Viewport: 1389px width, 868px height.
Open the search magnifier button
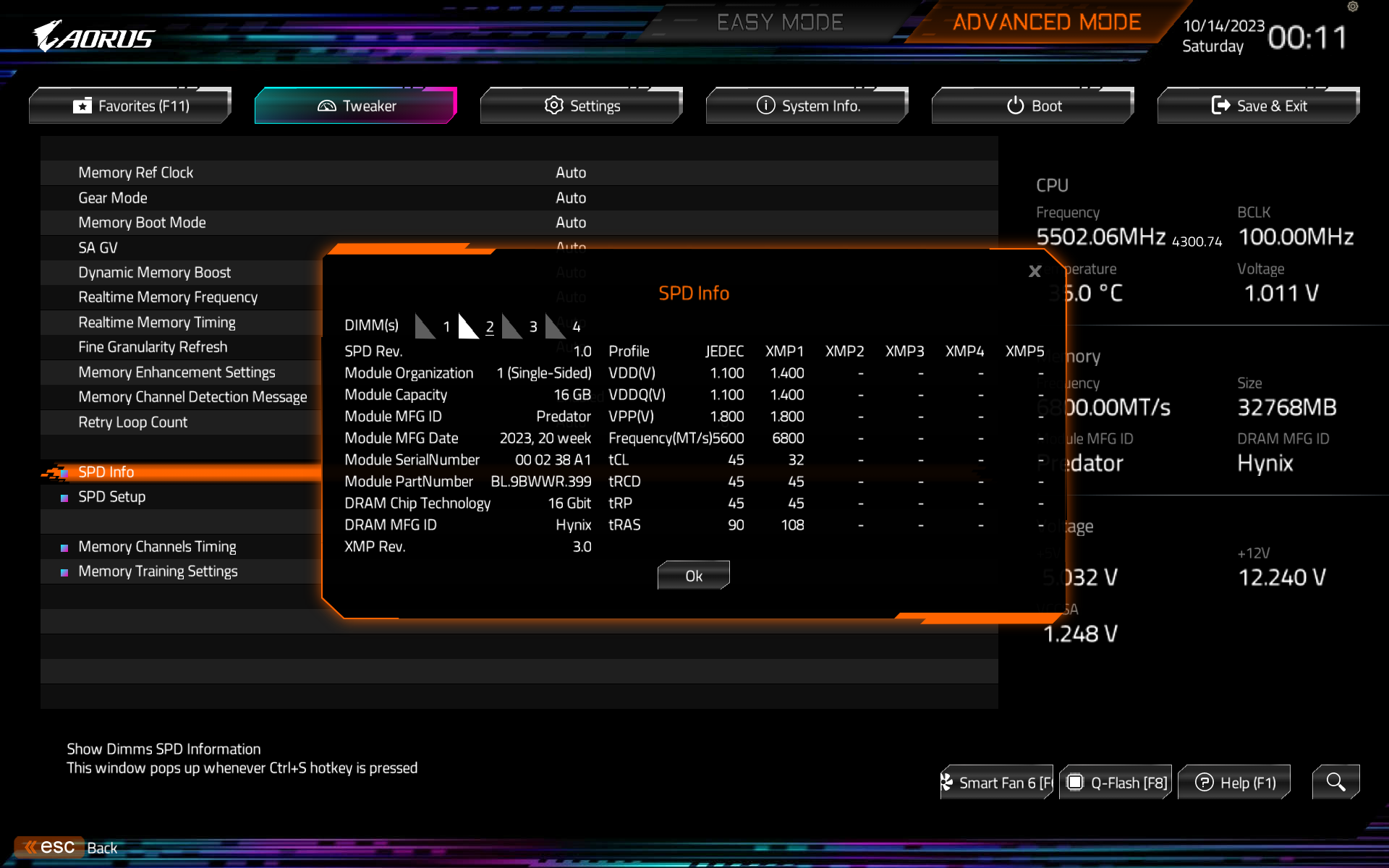click(1335, 782)
